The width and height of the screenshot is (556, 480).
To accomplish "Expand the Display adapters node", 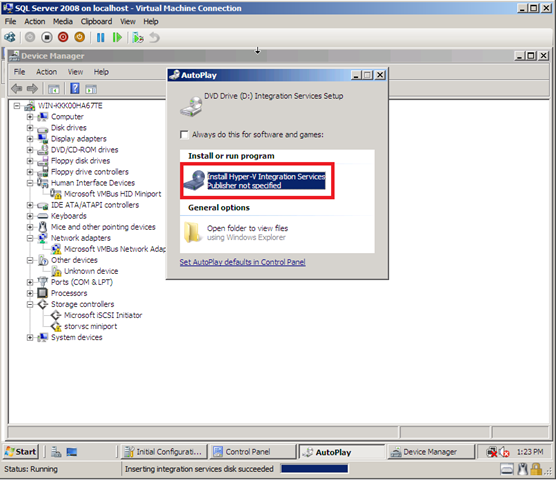I will [x=30, y=139].
